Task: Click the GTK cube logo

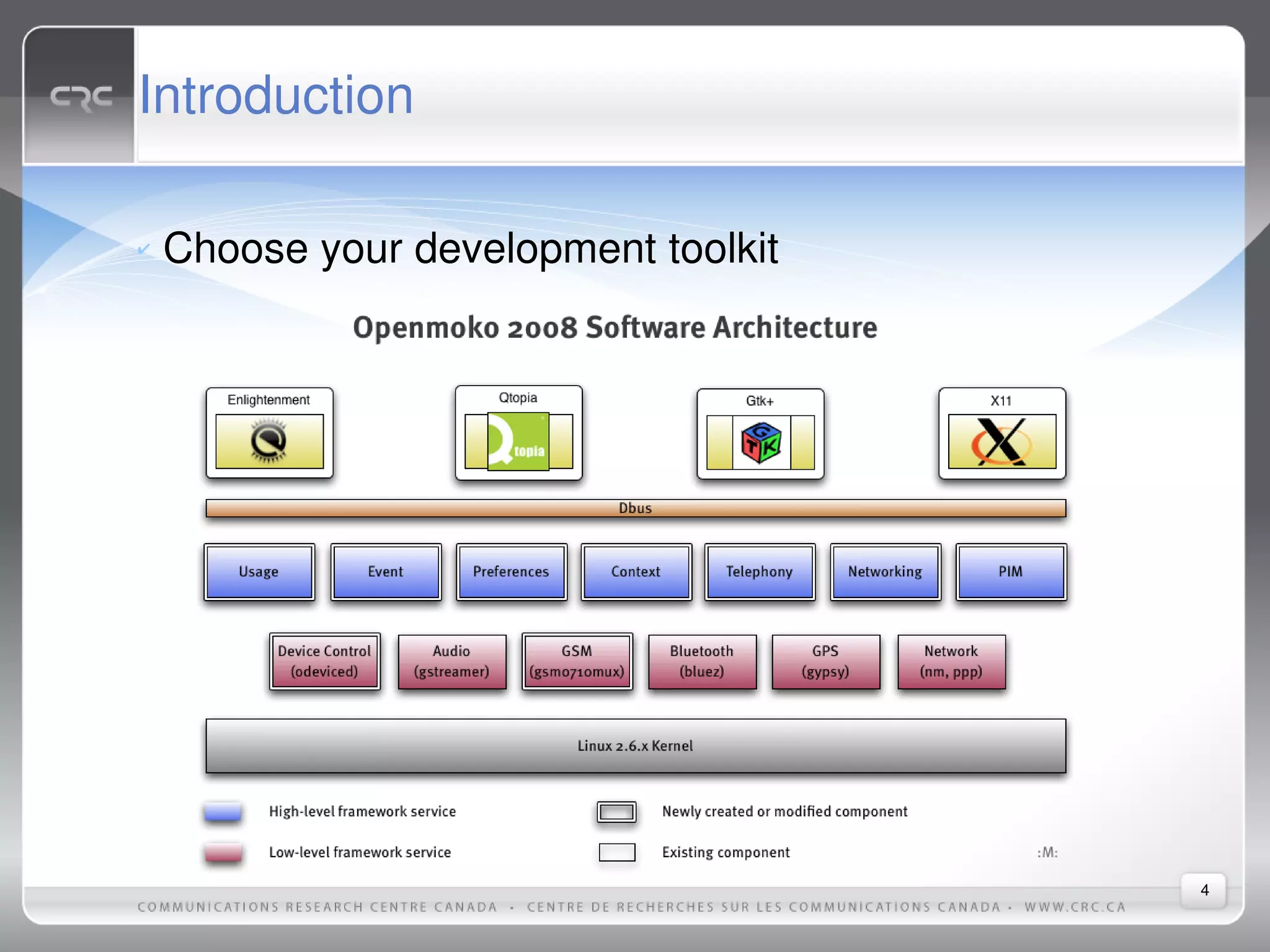Action: coord(761,443)
